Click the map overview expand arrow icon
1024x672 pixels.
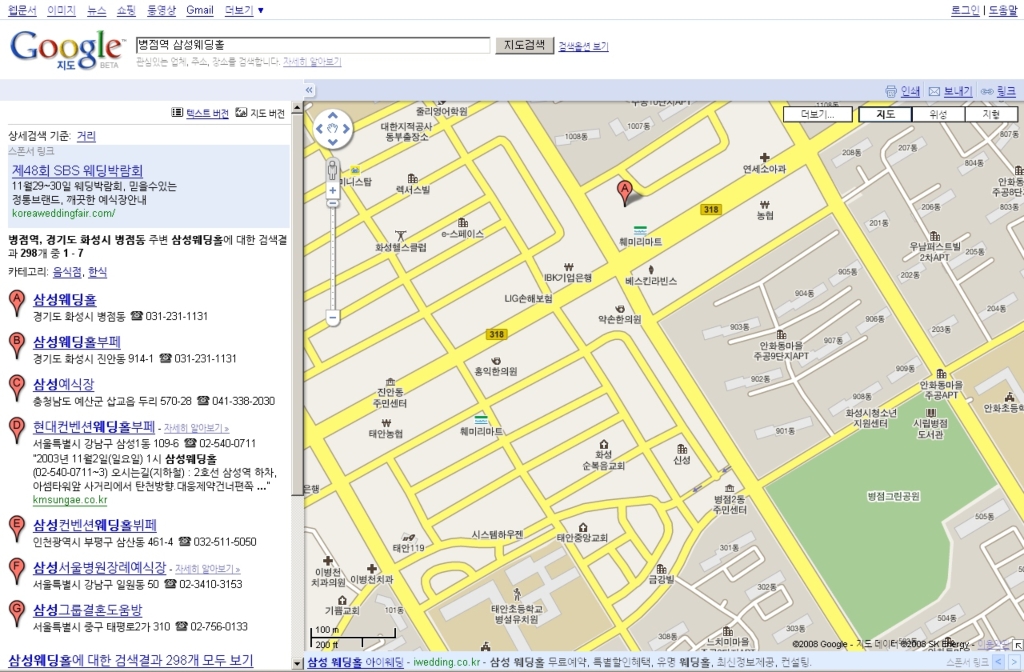point(1017,645)
